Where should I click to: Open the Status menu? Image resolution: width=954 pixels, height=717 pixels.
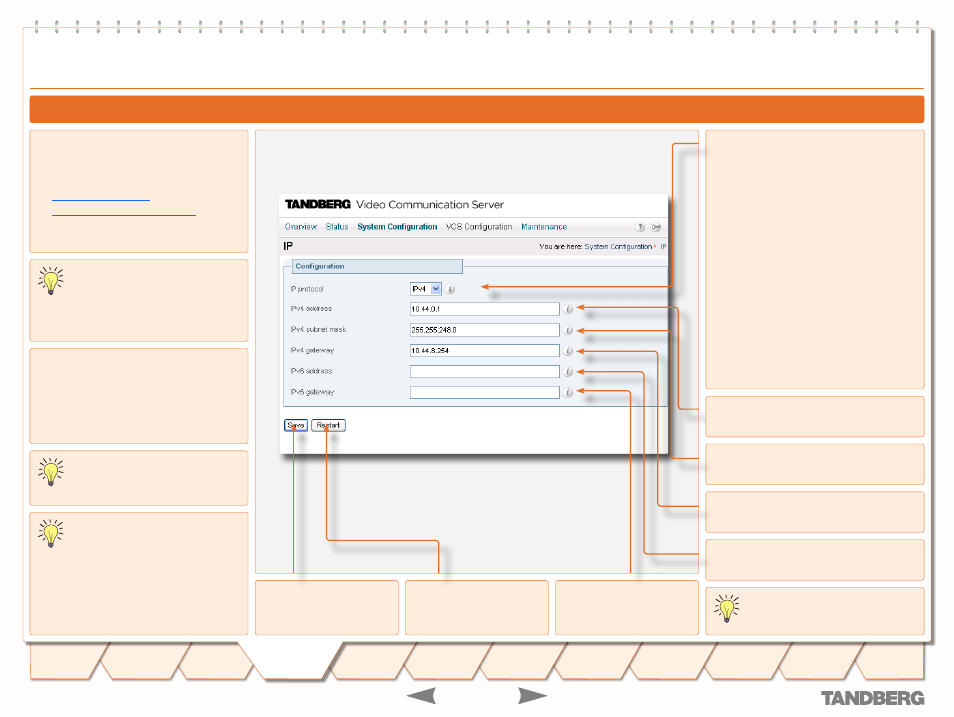(x=337, y=227)
